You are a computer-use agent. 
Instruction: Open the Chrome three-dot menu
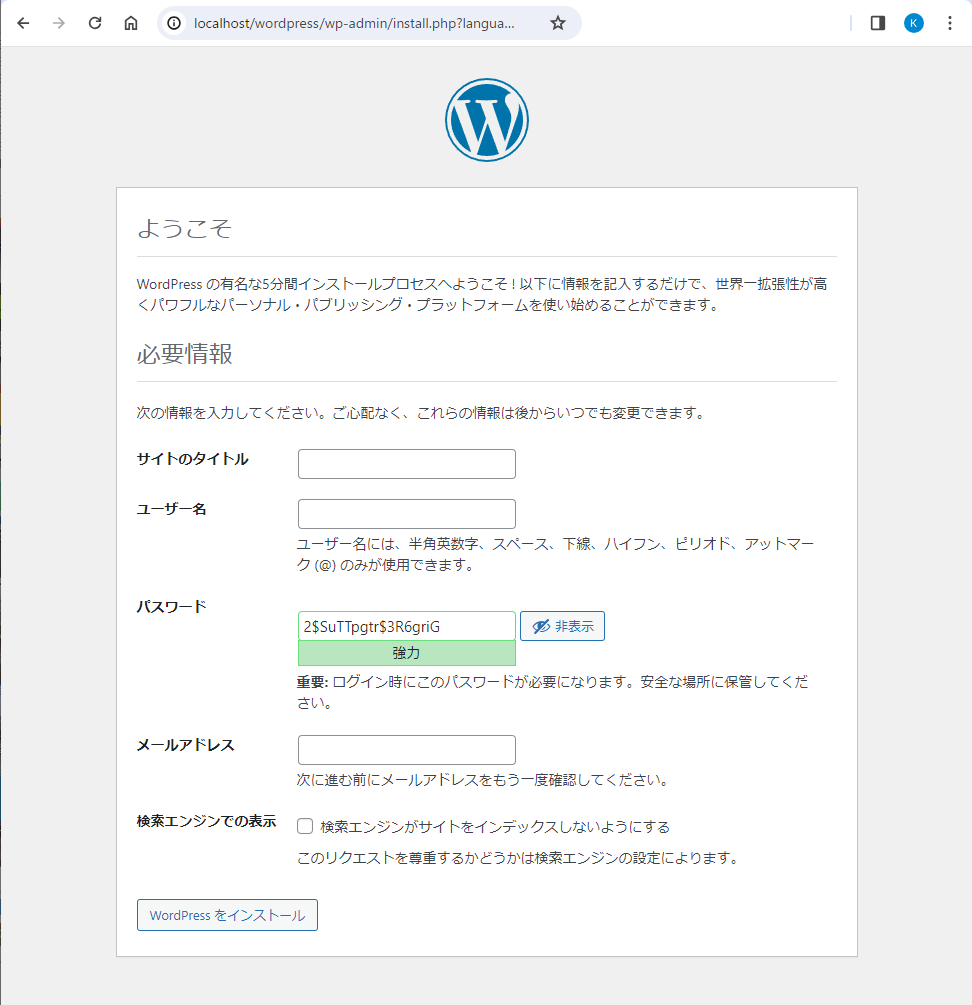(949, 23)
